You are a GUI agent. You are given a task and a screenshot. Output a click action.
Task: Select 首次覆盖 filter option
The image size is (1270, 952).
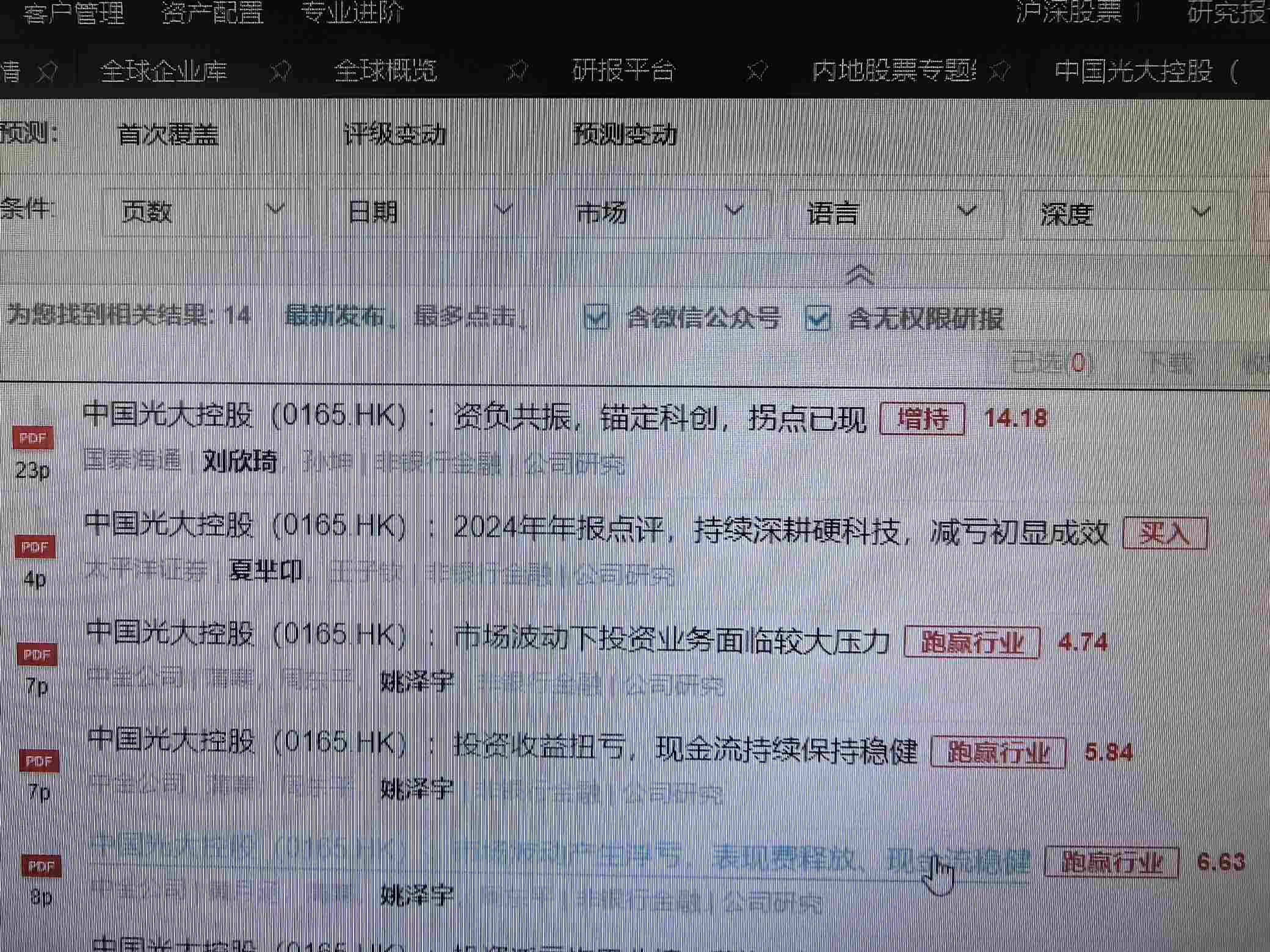pos(168,134)
